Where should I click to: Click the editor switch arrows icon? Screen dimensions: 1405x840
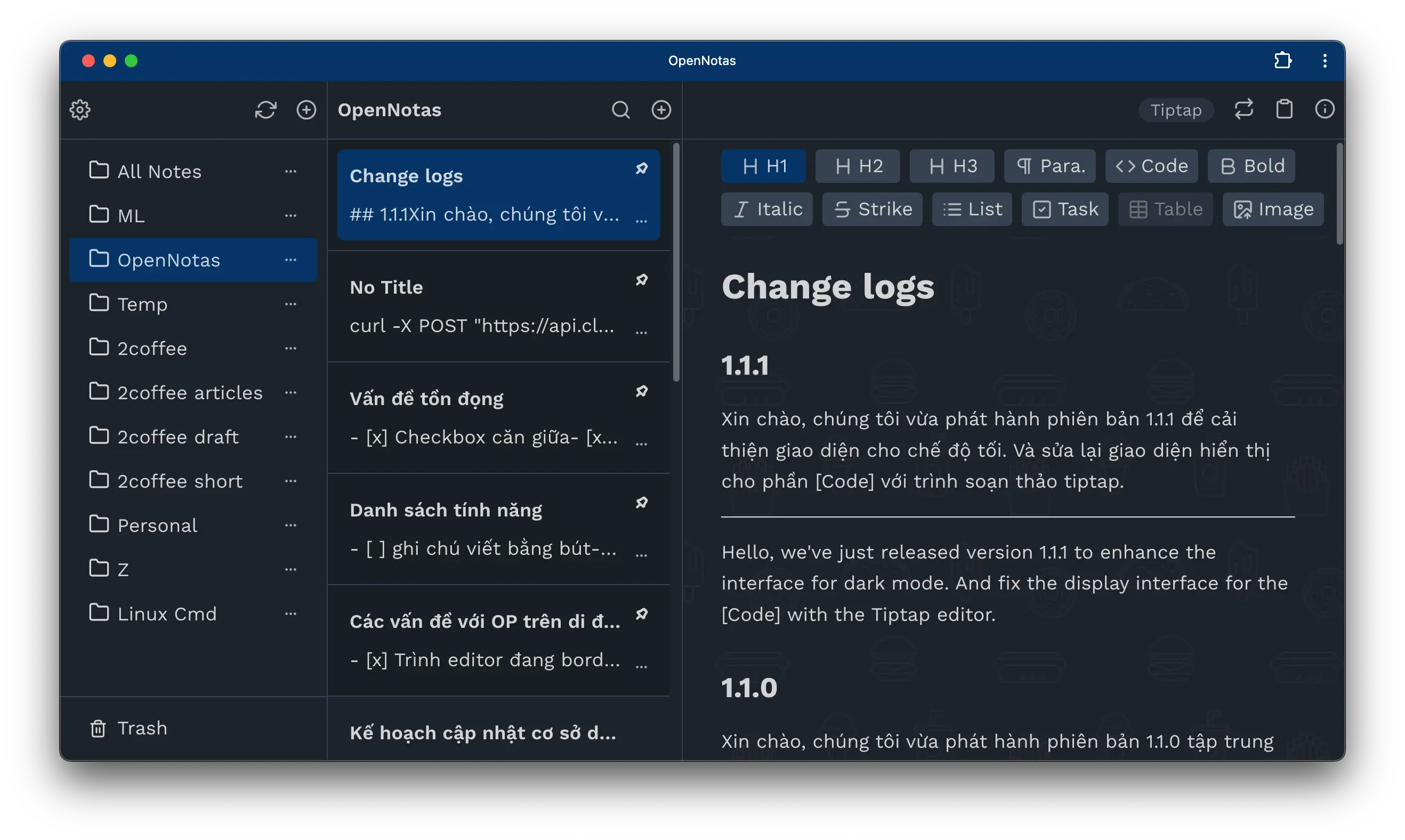click(x=1243, y=109)
